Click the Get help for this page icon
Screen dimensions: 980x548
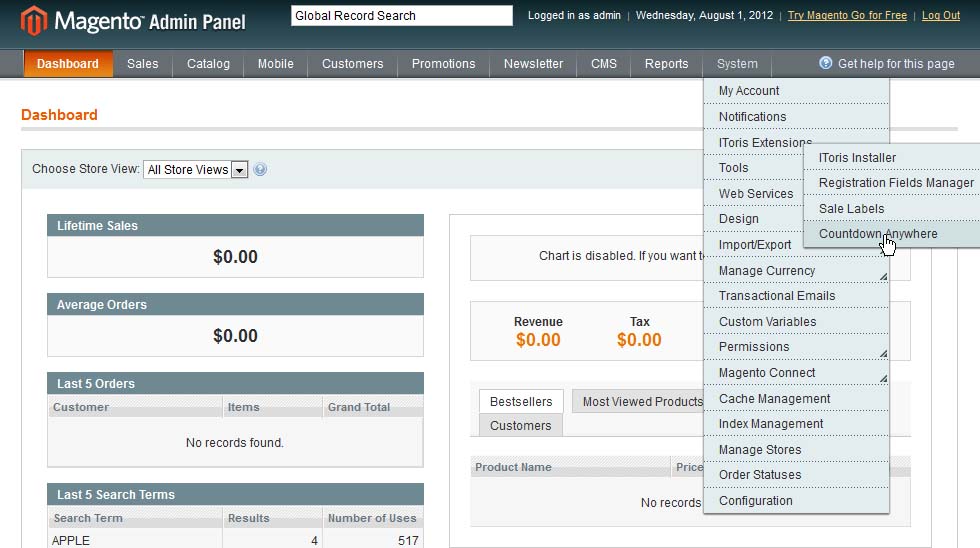[826, 63]
